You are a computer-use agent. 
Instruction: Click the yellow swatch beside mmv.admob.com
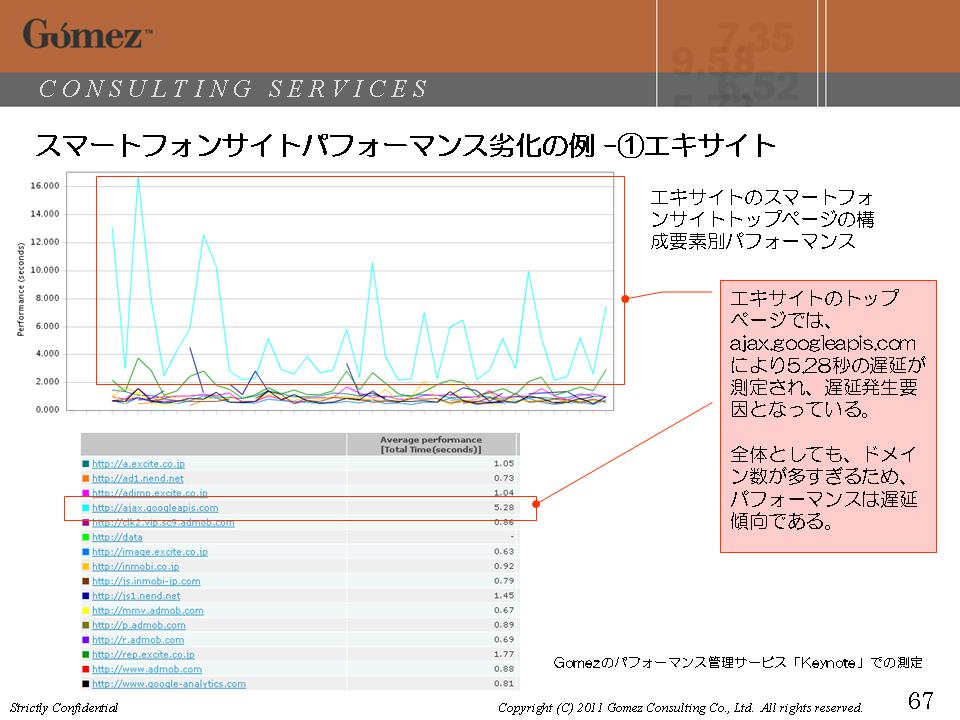[x=86, y=611]
